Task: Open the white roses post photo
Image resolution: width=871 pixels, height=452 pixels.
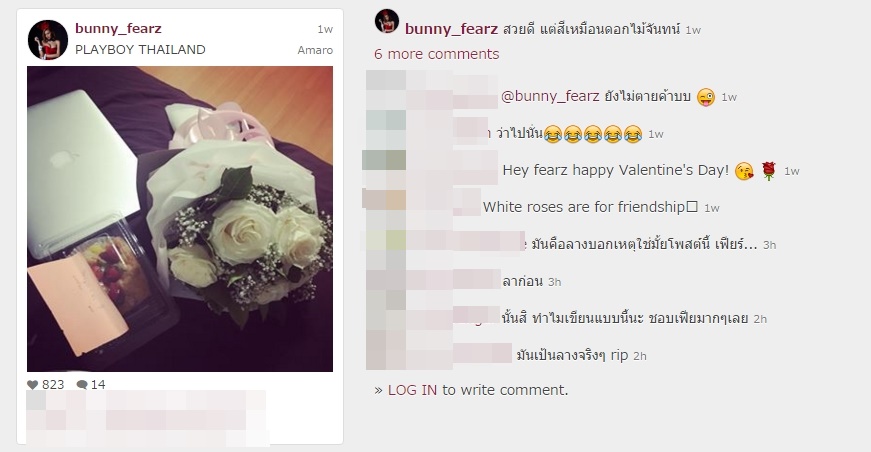Action: pos(180,219)
